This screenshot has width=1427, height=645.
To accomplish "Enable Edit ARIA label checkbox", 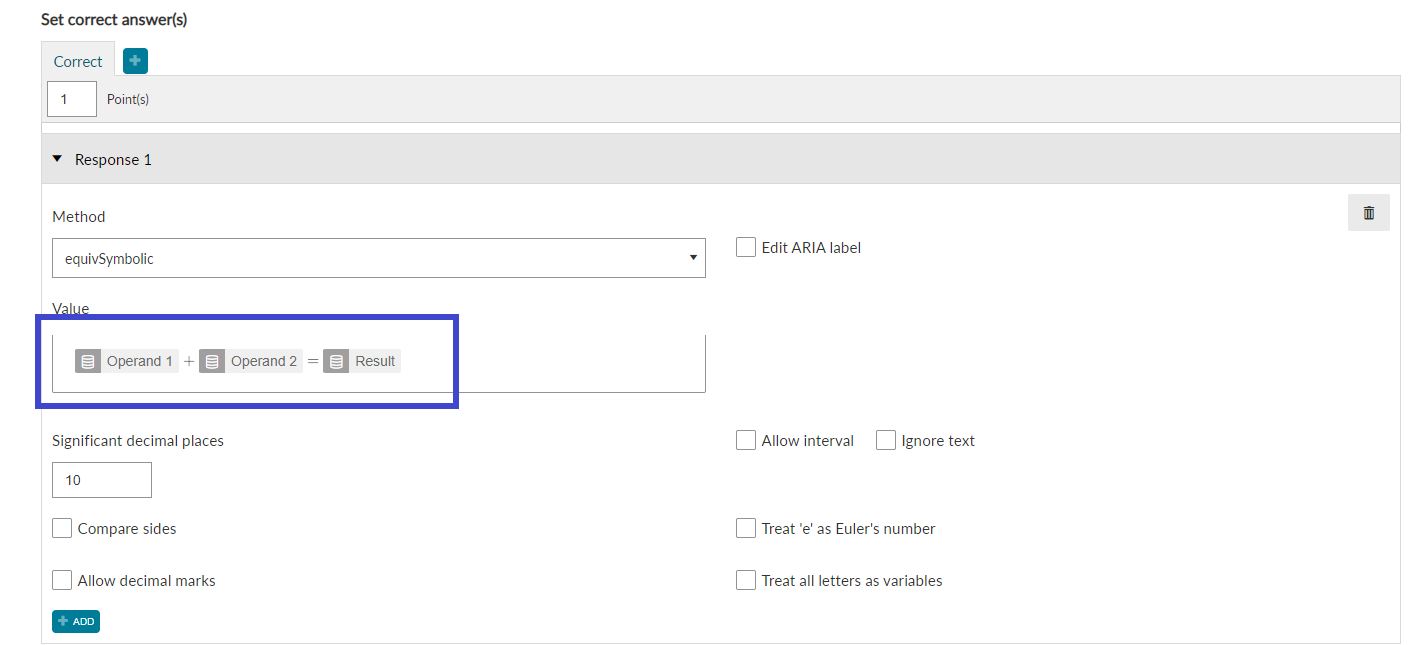I will coord(746,247).
